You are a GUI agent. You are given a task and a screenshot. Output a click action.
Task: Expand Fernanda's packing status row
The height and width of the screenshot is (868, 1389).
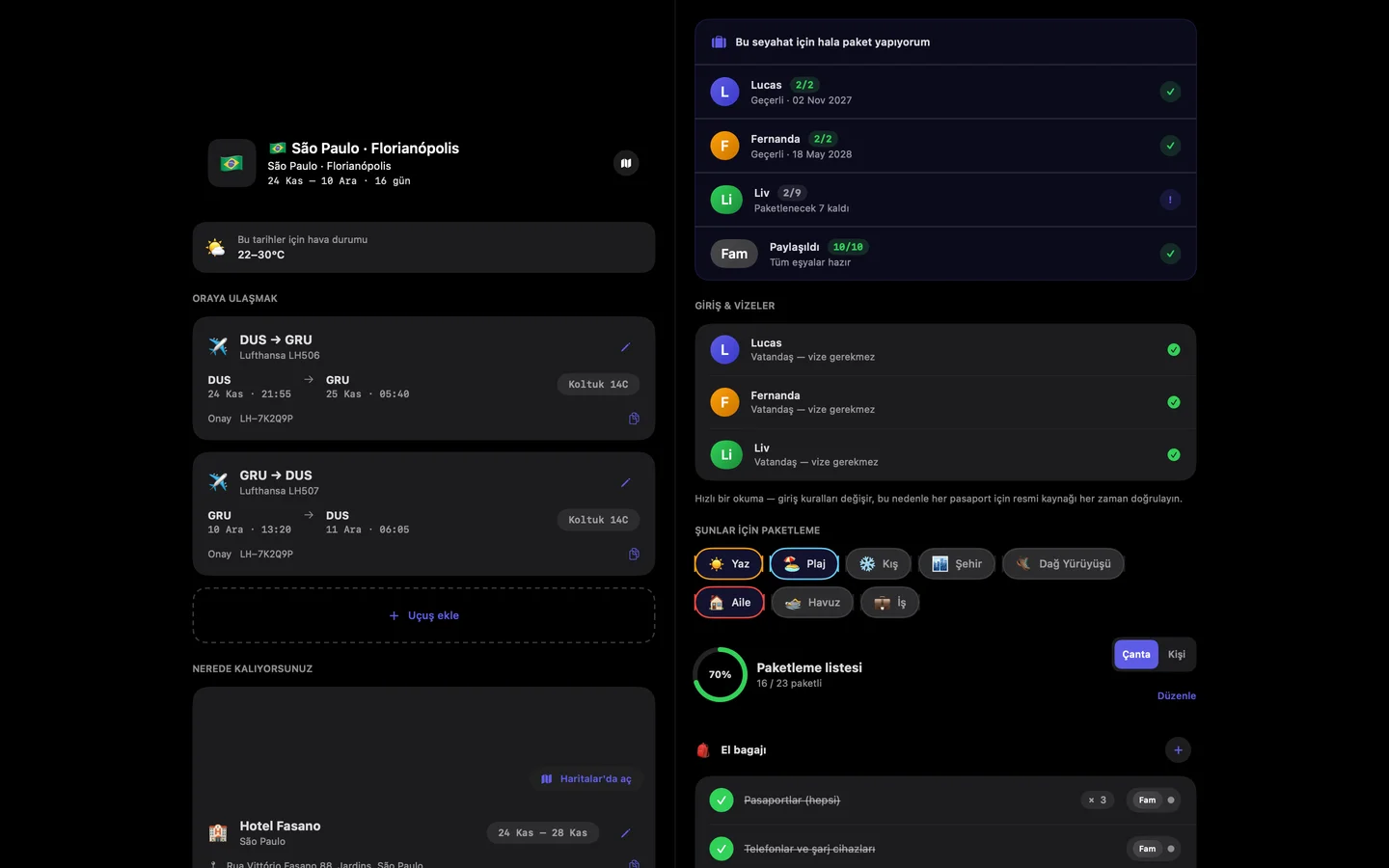(945, 146)
